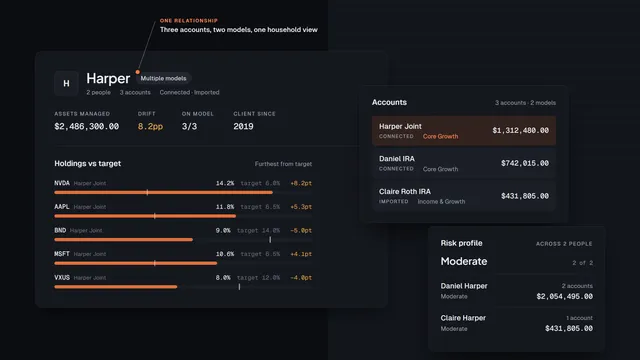
Task: Click the $742,015.00 account balance
Action: tap(525, 163)
